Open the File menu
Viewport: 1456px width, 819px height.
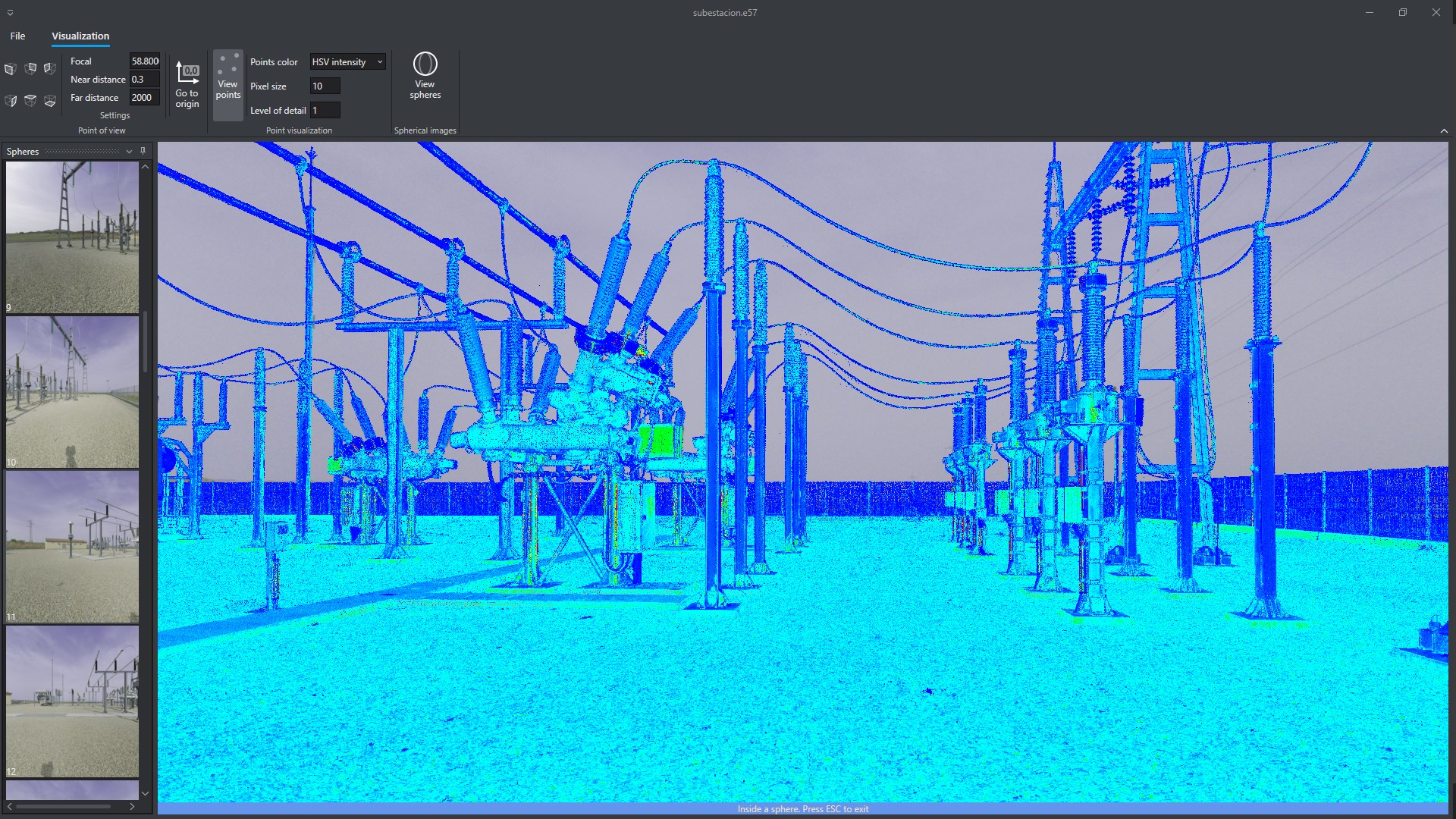(17, 36)
